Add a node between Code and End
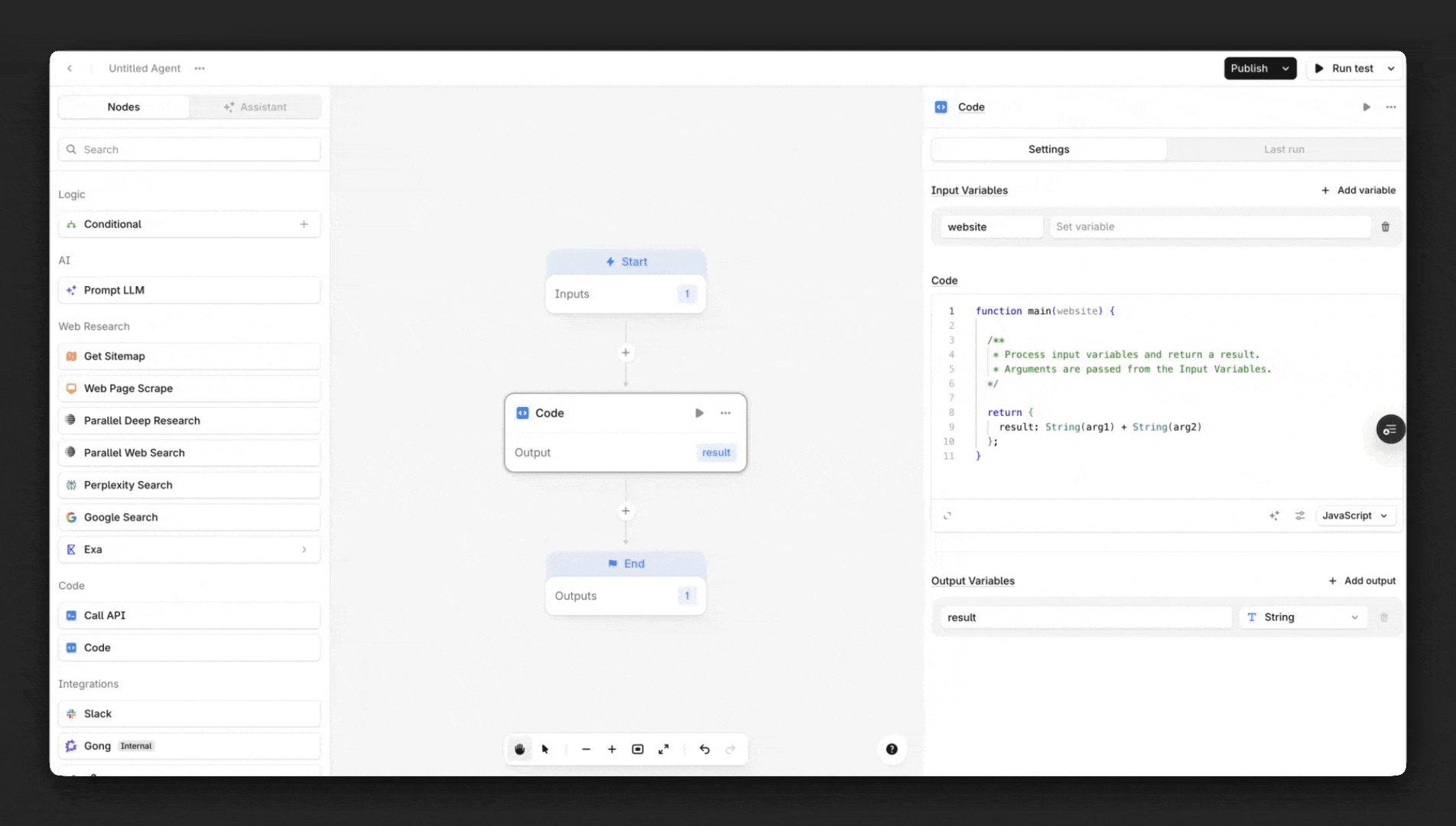Screen dimensions: 1456x826 [x=626, y=511]
